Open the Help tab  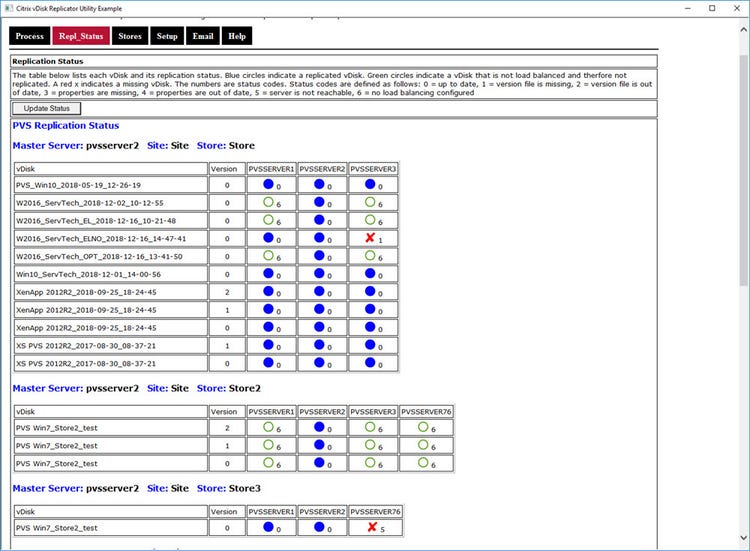tap(237, 36)
